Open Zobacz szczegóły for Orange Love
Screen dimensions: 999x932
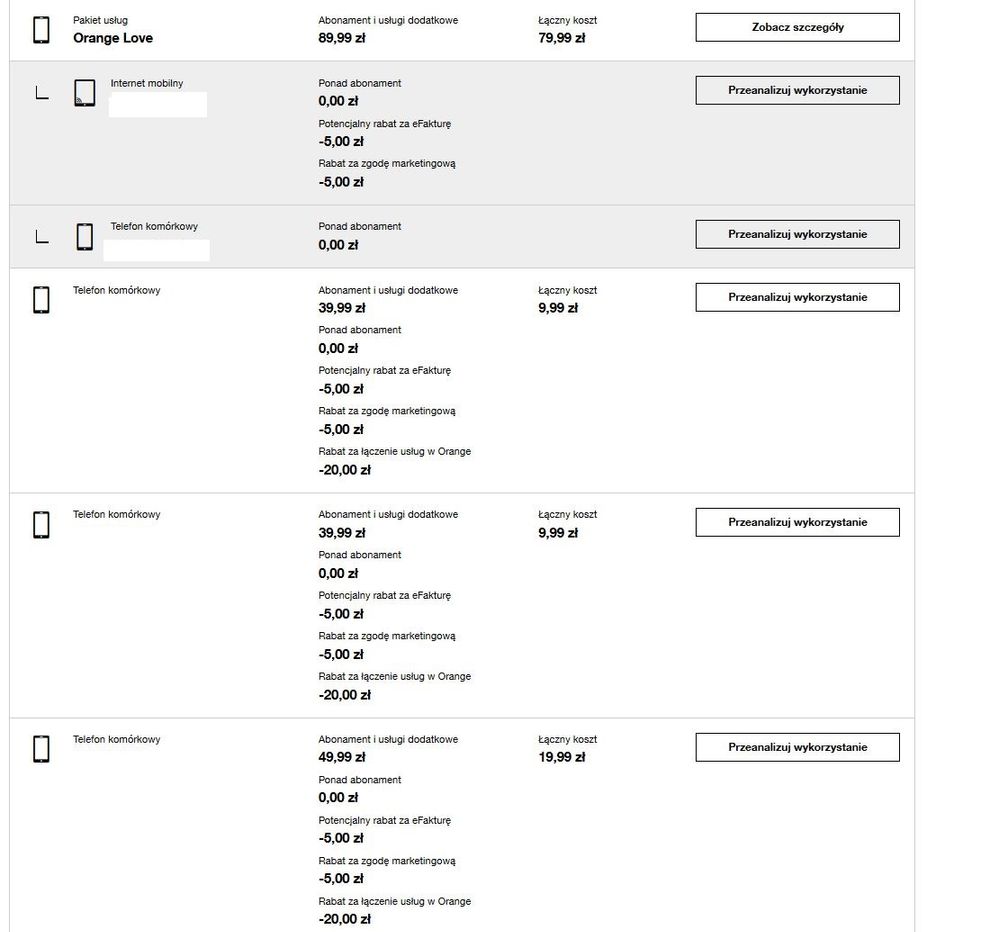797,27
